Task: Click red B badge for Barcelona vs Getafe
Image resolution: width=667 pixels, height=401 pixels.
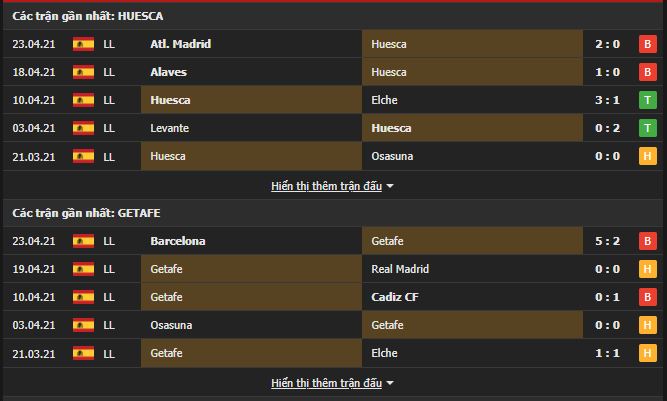Action: coord(647,241)
